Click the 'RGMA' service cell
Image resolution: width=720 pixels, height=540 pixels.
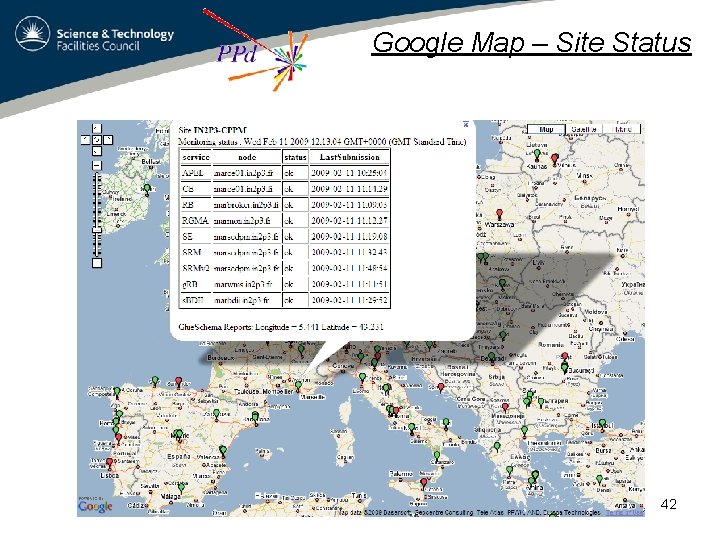point(196,221)
